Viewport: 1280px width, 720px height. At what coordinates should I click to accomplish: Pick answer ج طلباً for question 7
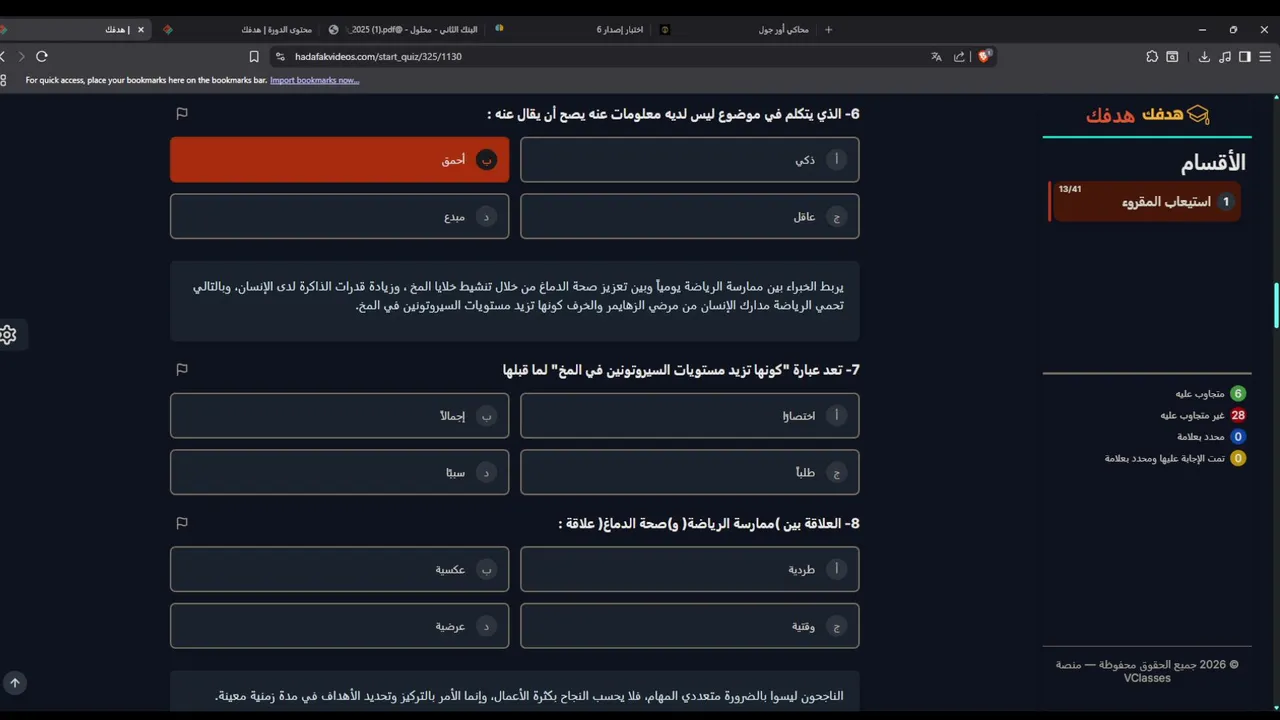coord(689,472)
